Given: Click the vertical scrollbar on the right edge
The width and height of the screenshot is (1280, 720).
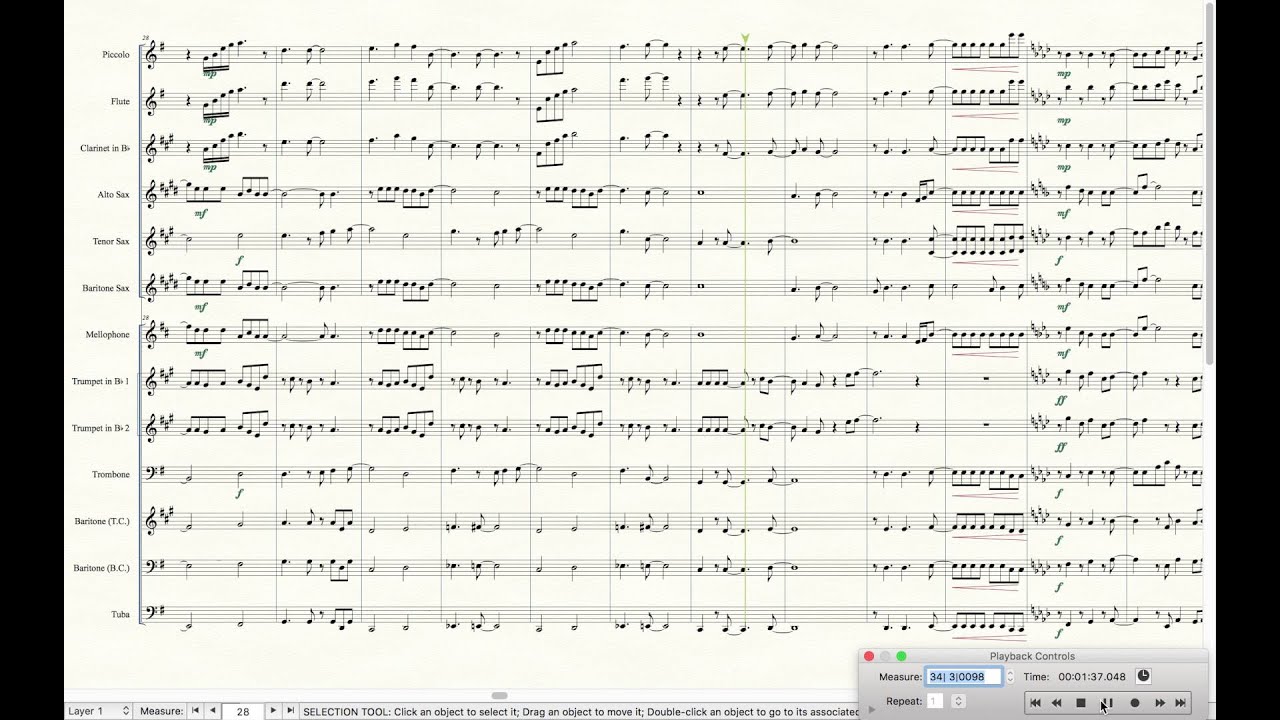Looking at the screenshot, I should [1211, 185].
